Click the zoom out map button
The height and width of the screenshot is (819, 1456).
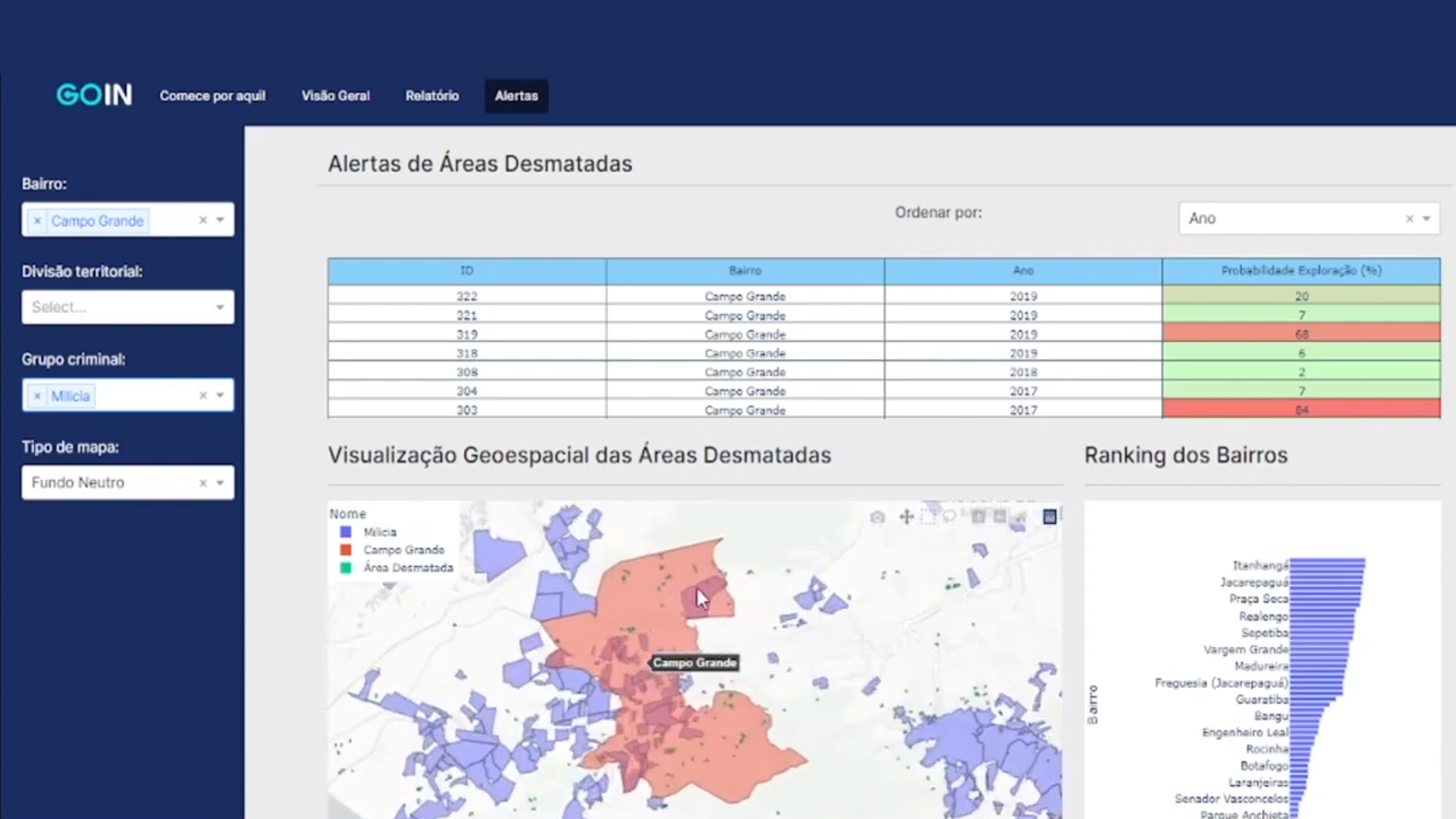tap(999, 517)
